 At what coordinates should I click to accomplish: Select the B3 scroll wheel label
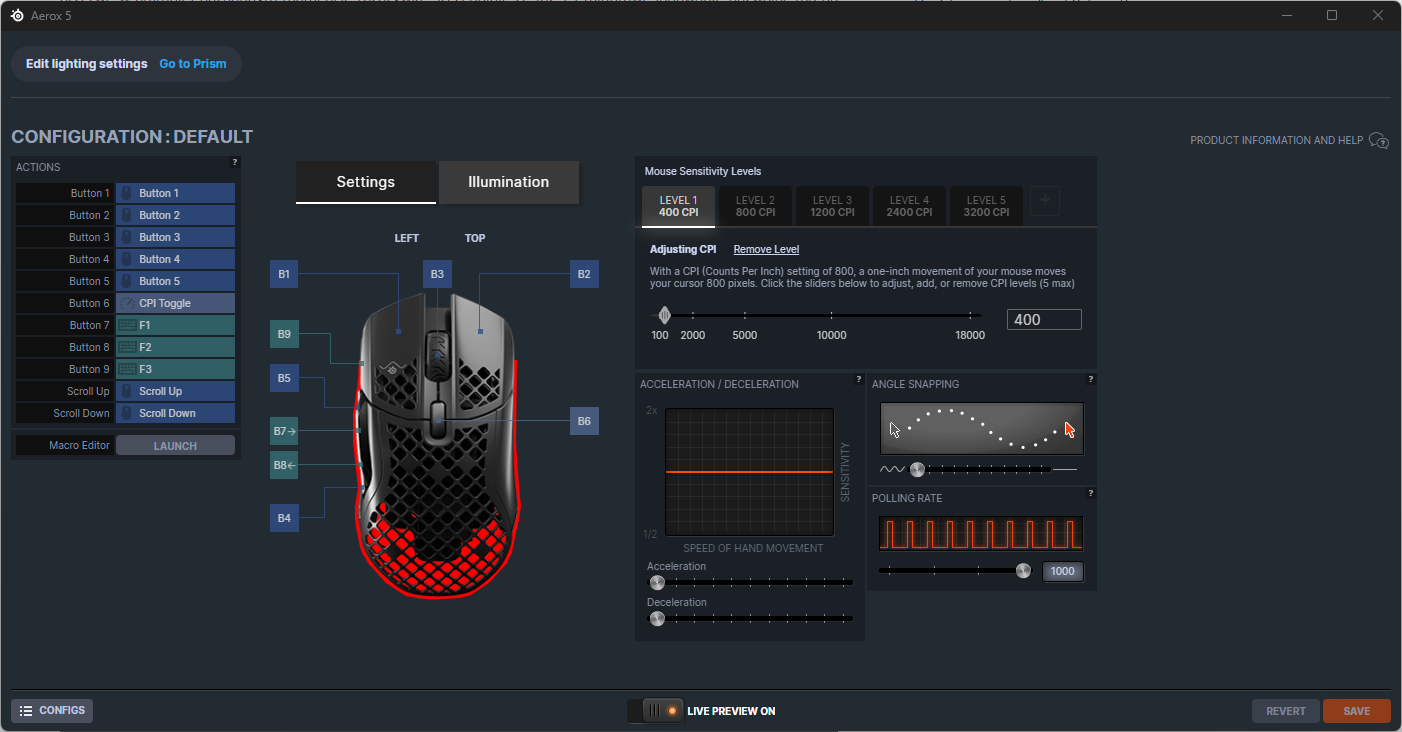(x=437, y=274)
